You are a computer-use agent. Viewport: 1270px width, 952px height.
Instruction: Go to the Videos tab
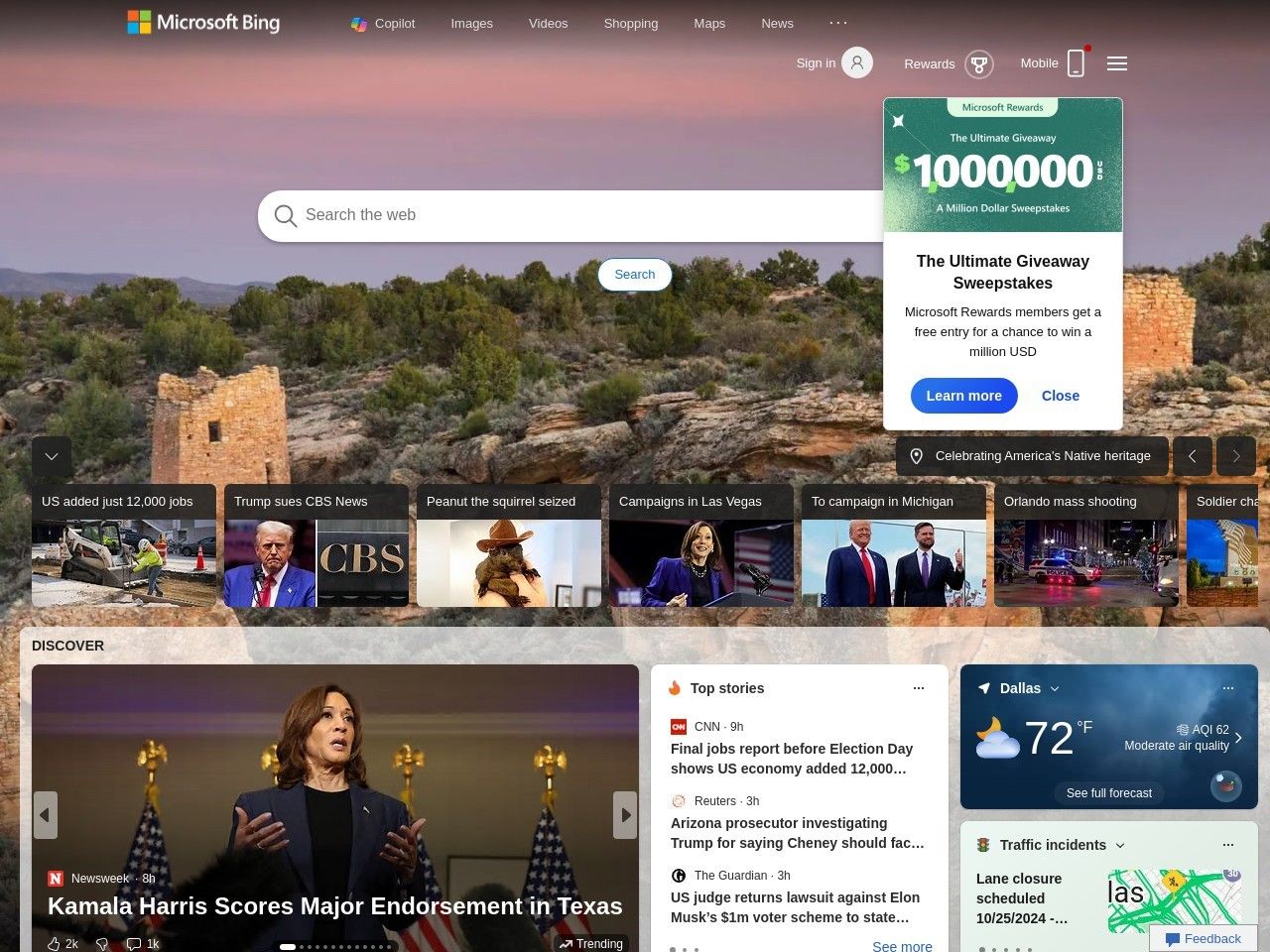tap(548, 24)
